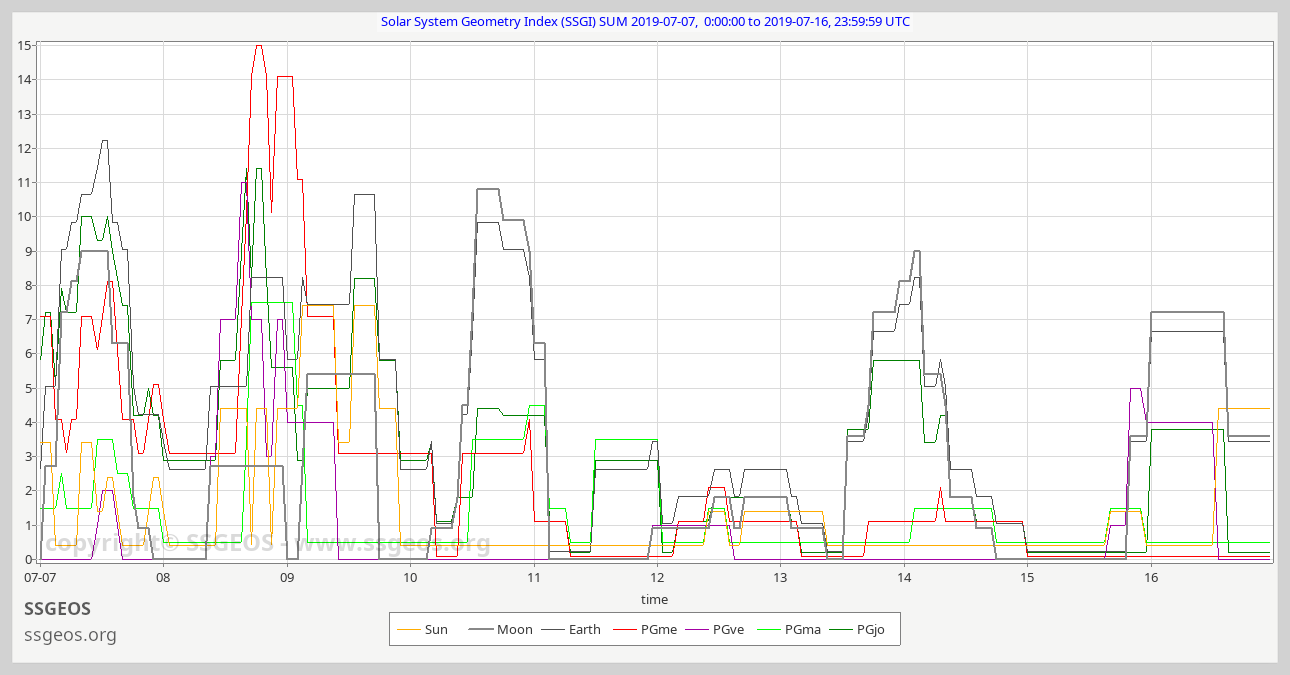This screenshot has width=1290, height=675.
Task: Click x-axis tick label 16
Action: 1151,577
